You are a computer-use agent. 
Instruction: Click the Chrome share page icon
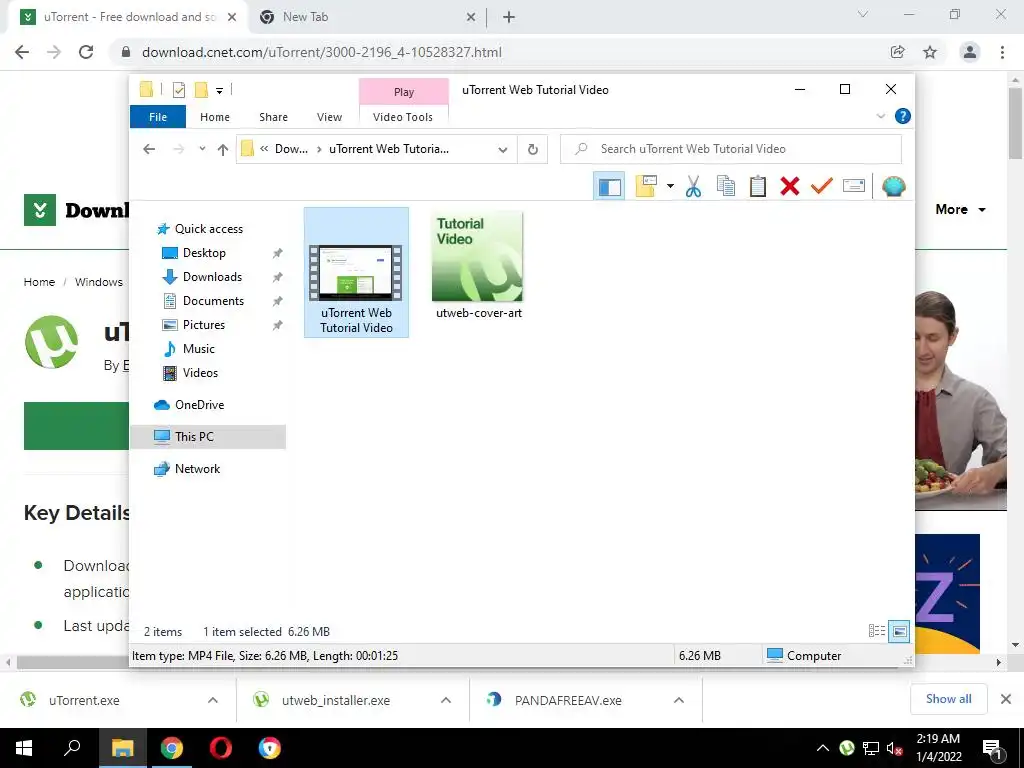(x=897, y=52)
